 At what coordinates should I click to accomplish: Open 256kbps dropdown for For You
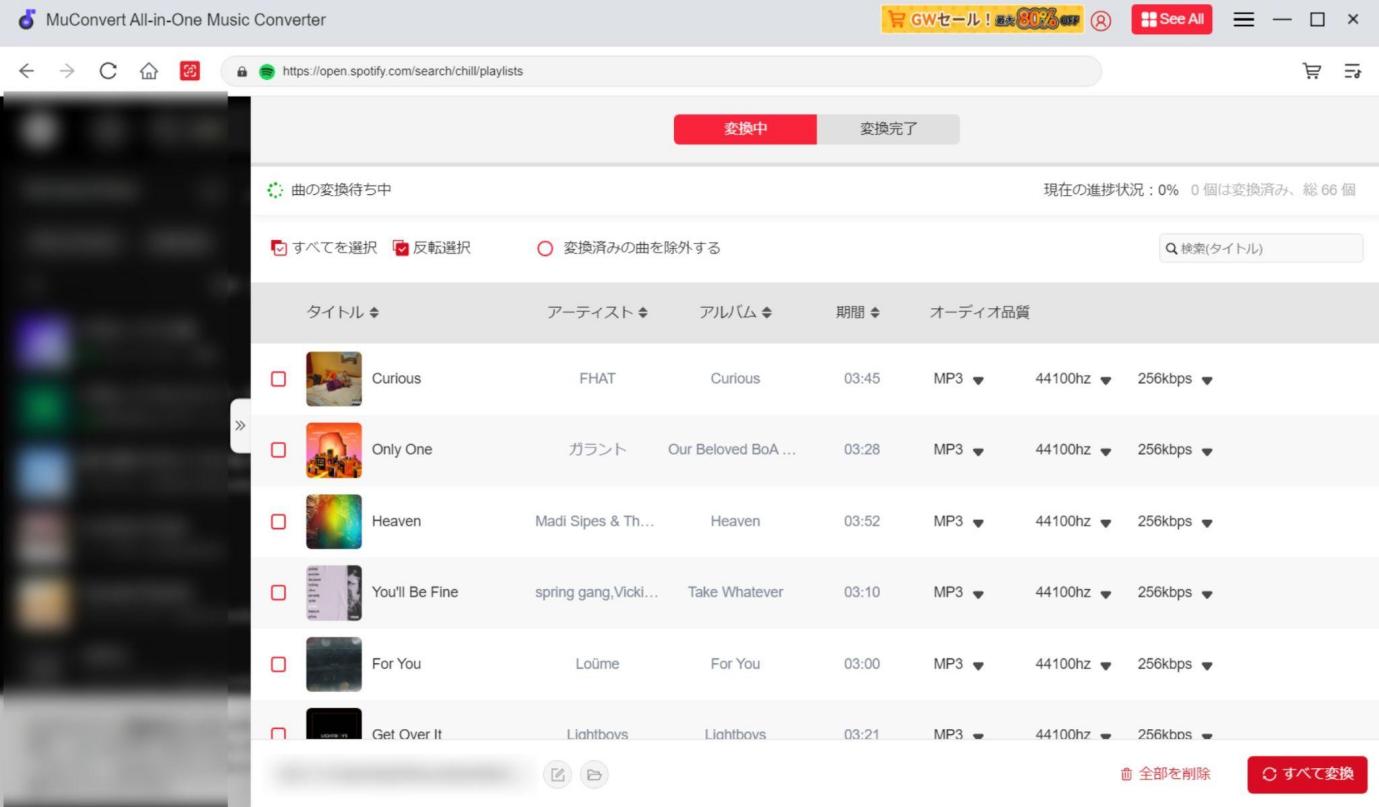point(1175,664)
